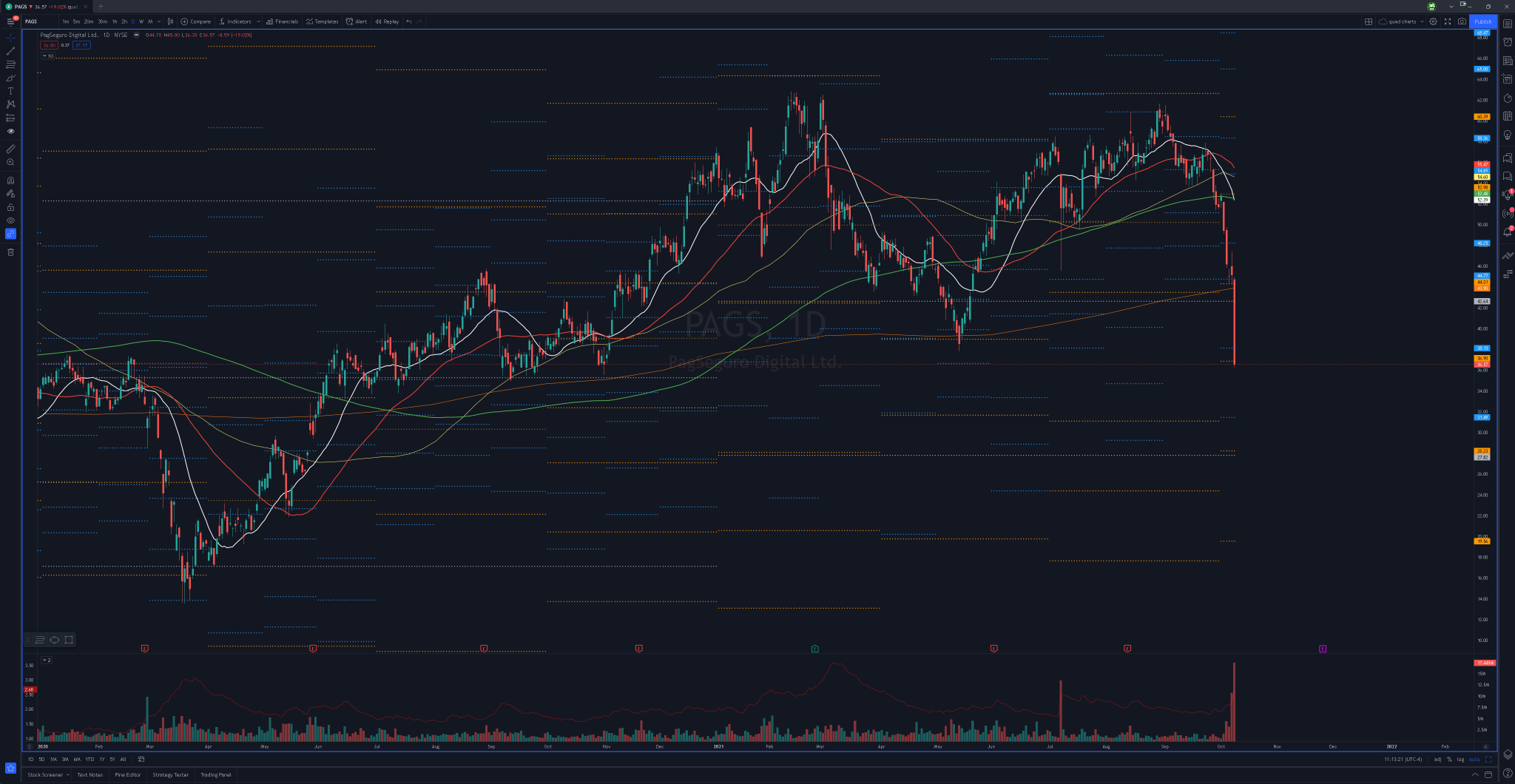Screen dimensions: 1515x784
Task: Select the ruler measure tool
Action: tap(10, 149)
